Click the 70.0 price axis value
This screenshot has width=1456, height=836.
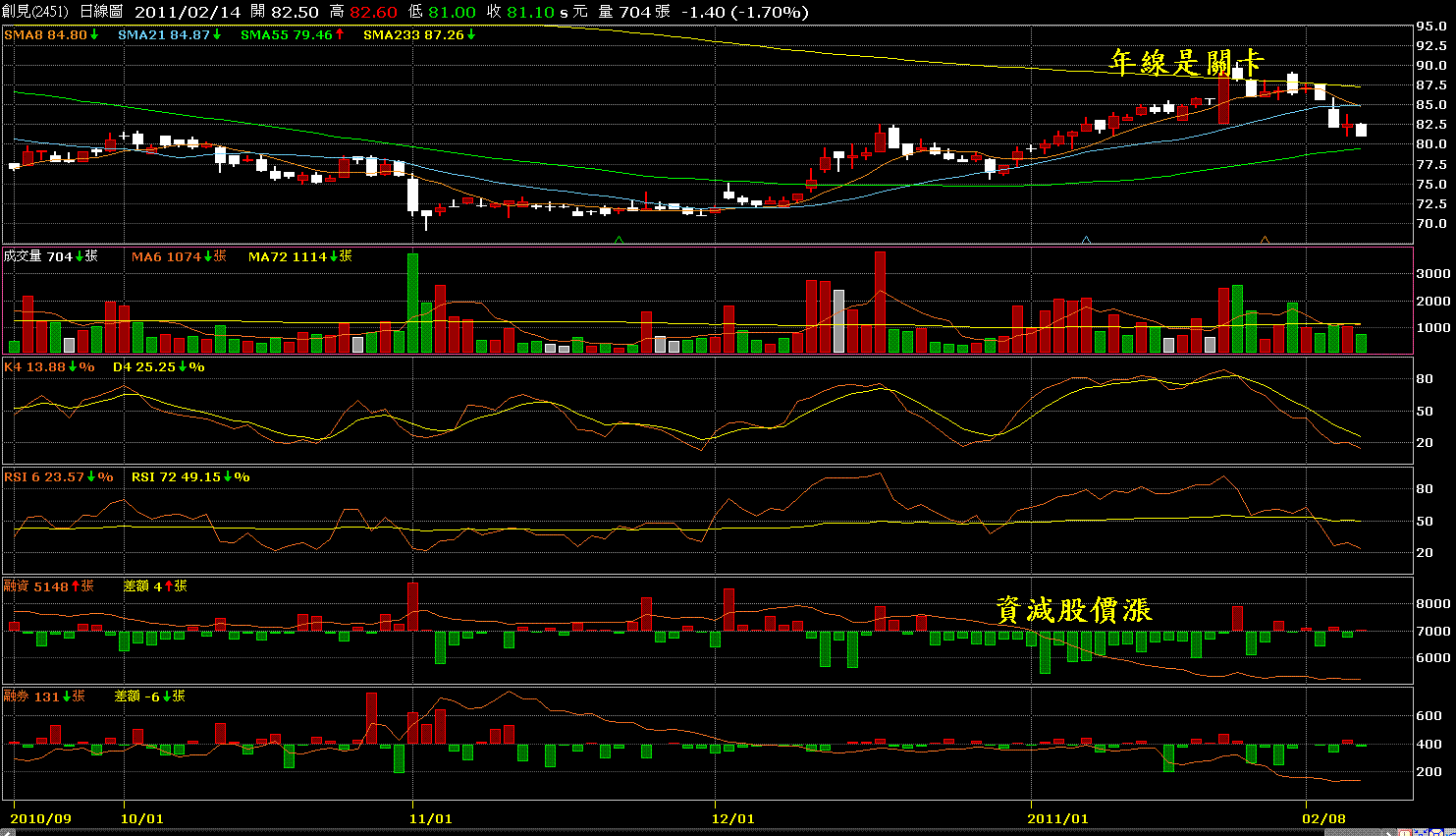coord(1431,224)
